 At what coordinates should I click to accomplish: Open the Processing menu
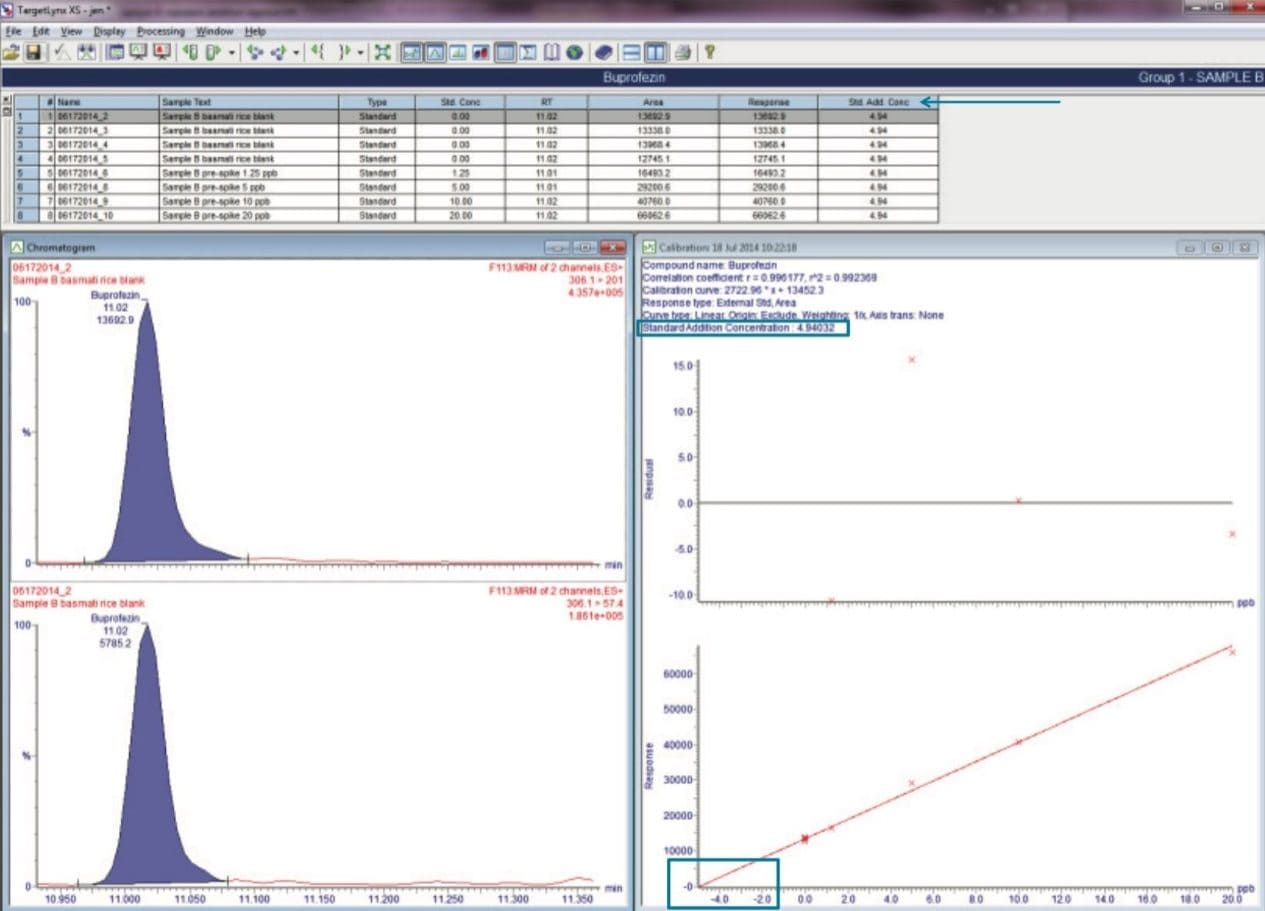coord(161,32)
